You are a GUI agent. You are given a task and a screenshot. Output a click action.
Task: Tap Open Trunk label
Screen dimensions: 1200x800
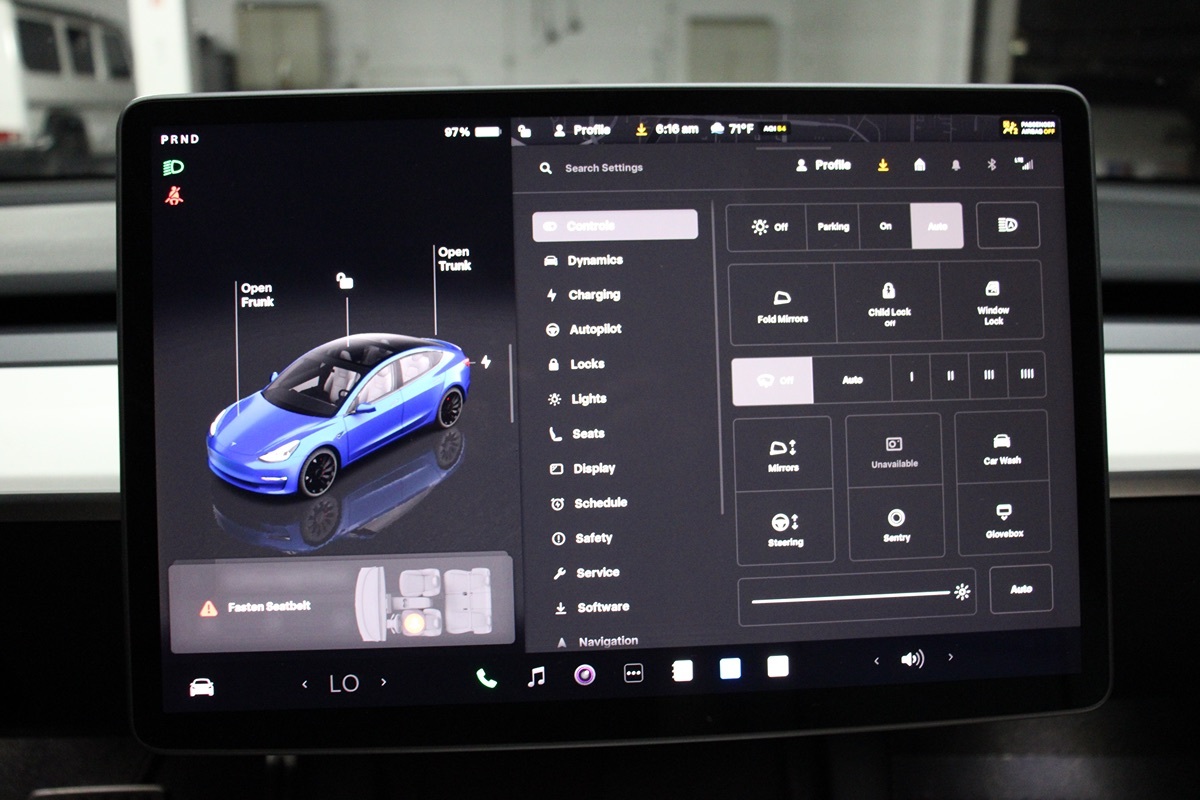453,259
